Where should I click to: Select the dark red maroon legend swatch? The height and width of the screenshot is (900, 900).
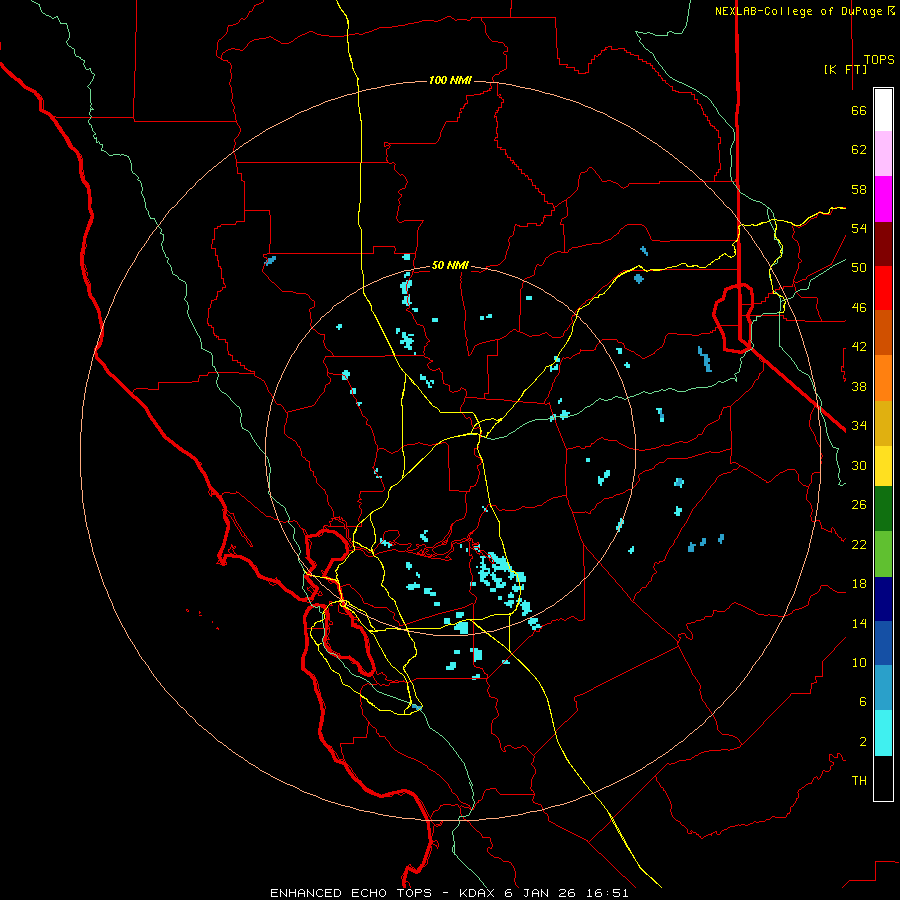(x=883, y=244)
